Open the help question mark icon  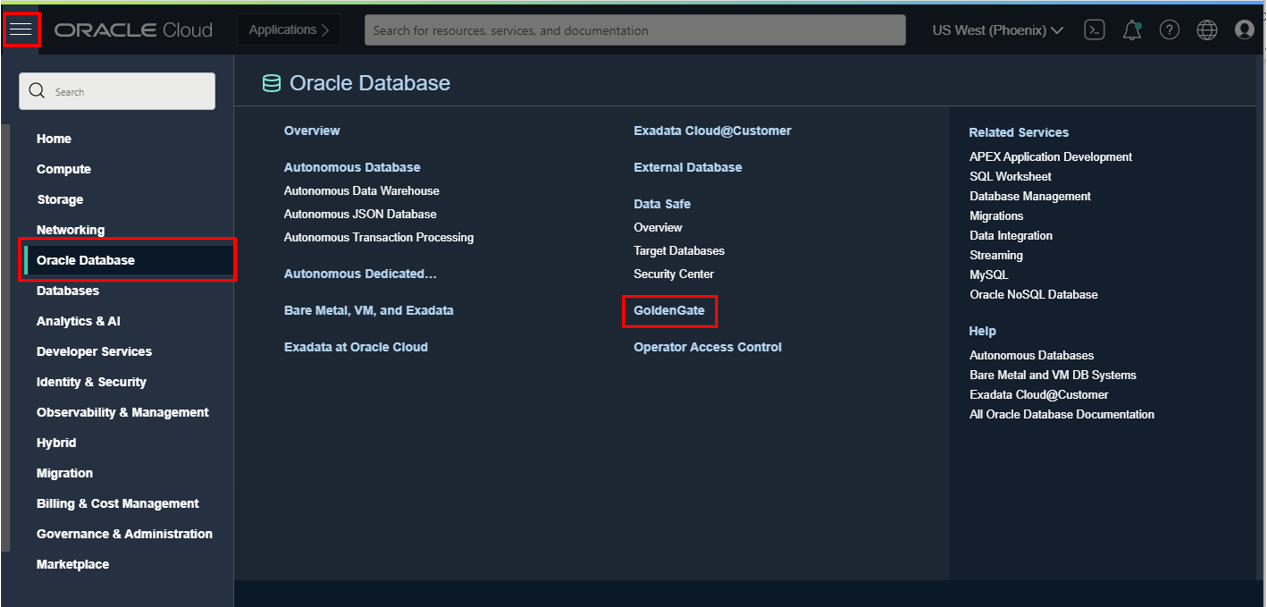[1169, 30]
